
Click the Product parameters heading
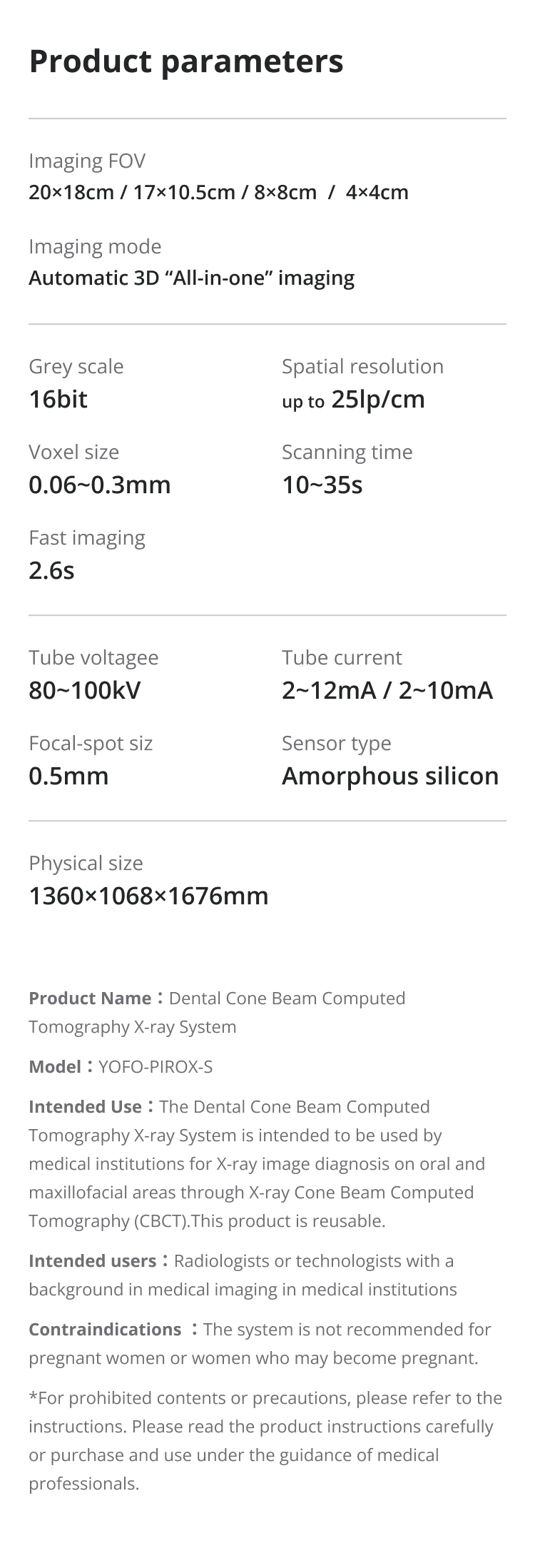click(186, 61)
